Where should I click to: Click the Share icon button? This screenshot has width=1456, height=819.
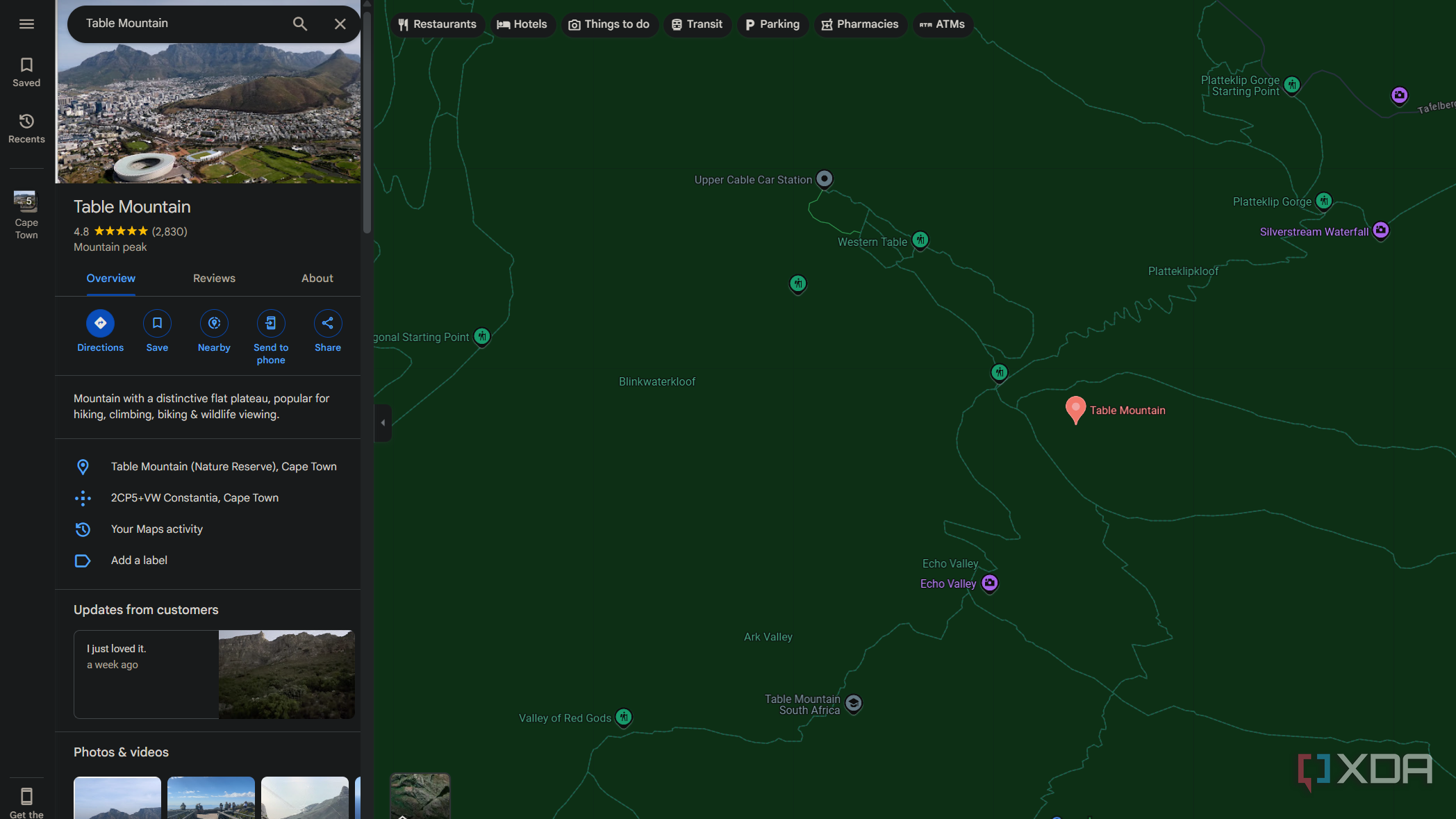(328, 323)
